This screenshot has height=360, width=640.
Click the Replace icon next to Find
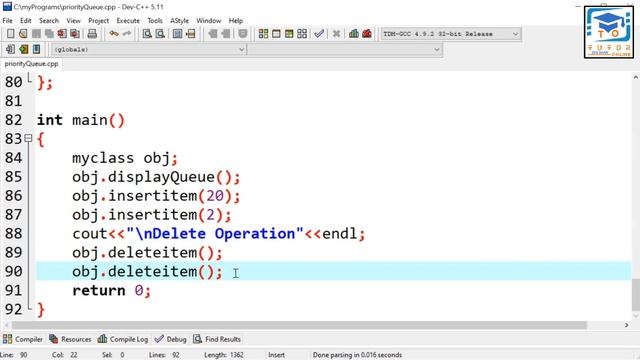160,34
